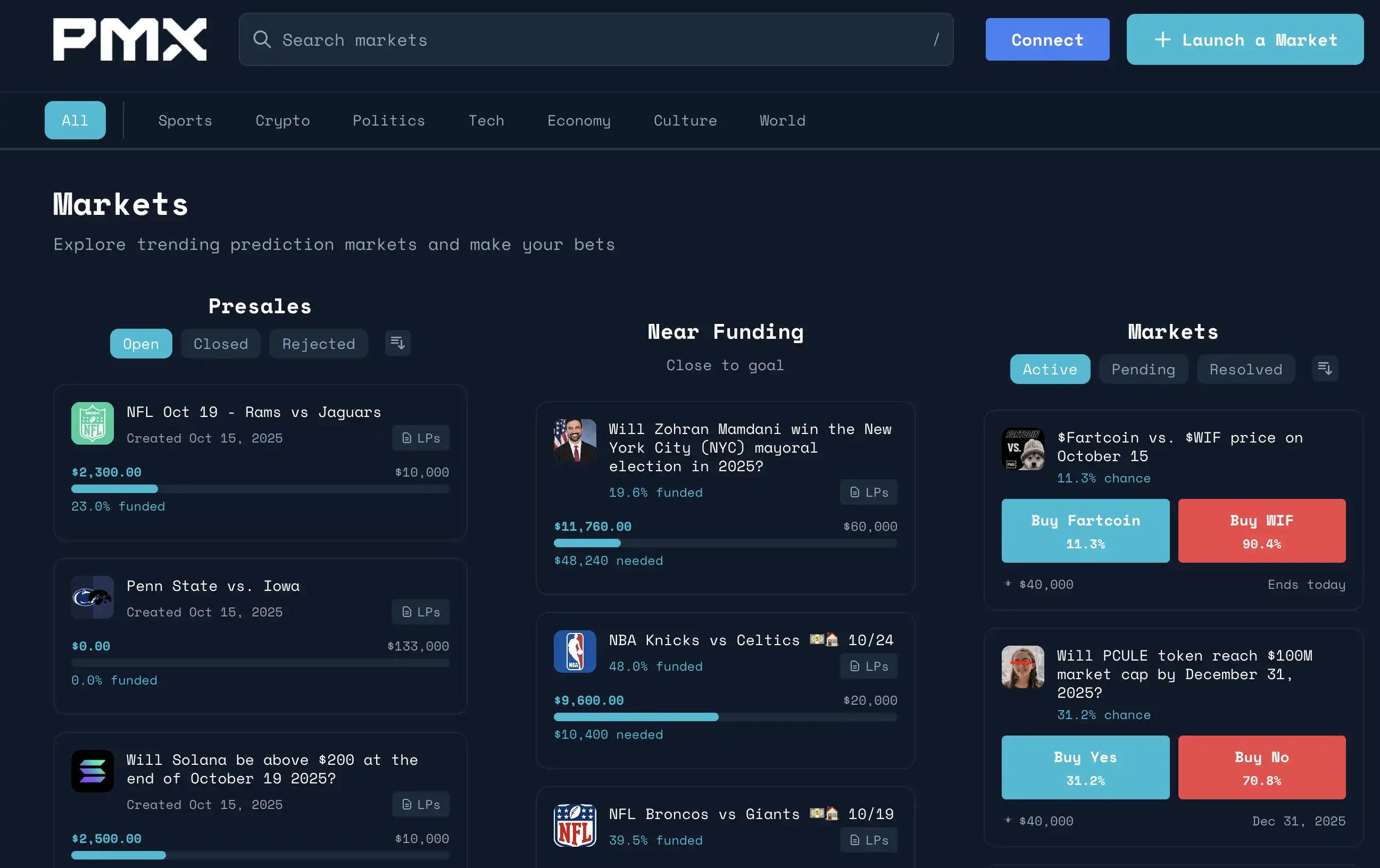
Task: Click the Fartcoin vs WIF market thumbnail
Action: point(1022,448)
